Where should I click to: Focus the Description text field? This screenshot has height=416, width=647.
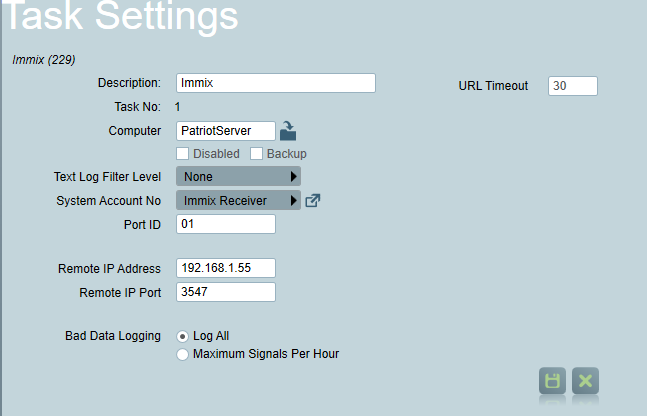[276, 83]
